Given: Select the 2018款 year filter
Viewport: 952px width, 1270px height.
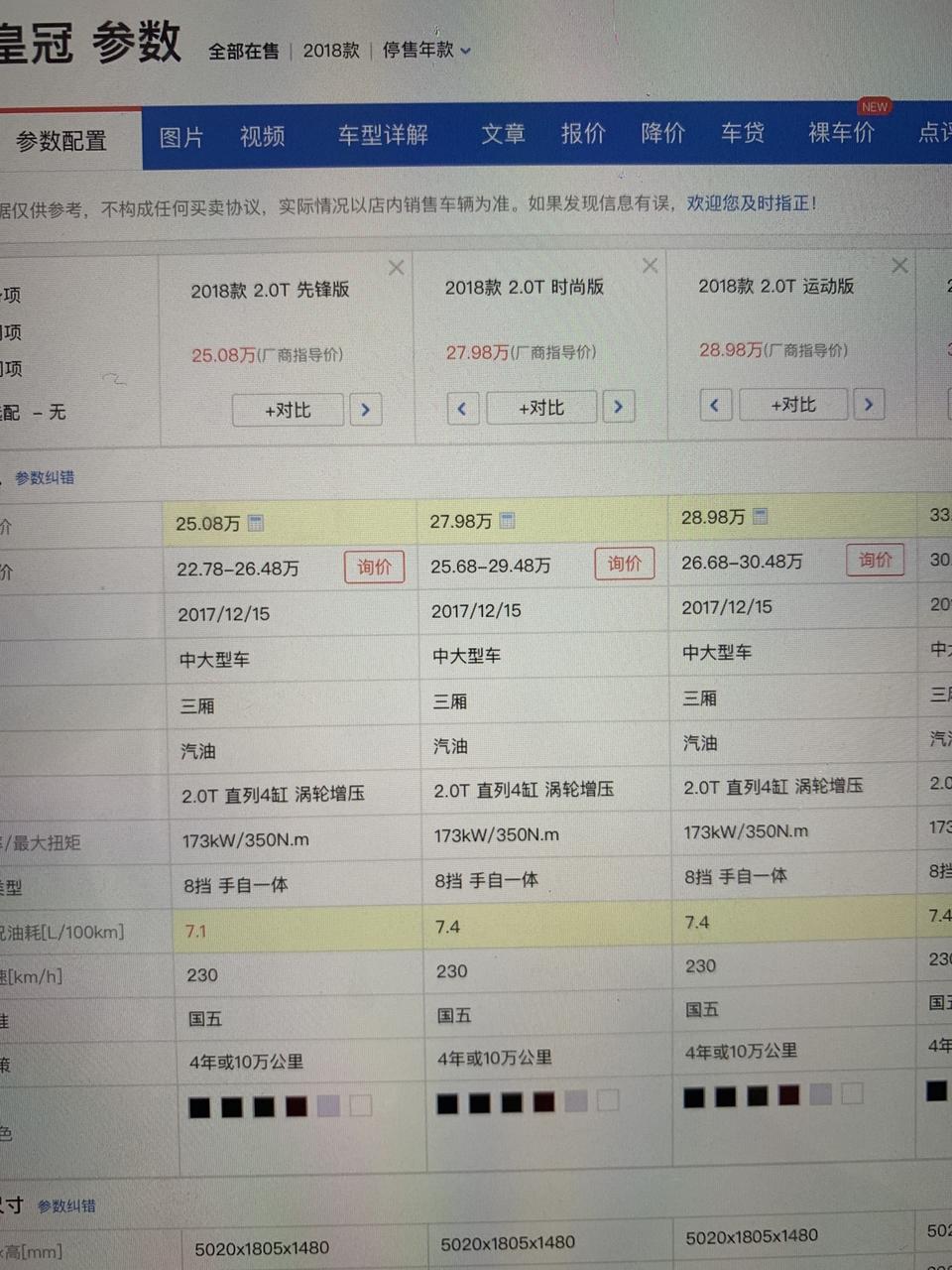Looking at the screenshot, I should pos(331,50).
